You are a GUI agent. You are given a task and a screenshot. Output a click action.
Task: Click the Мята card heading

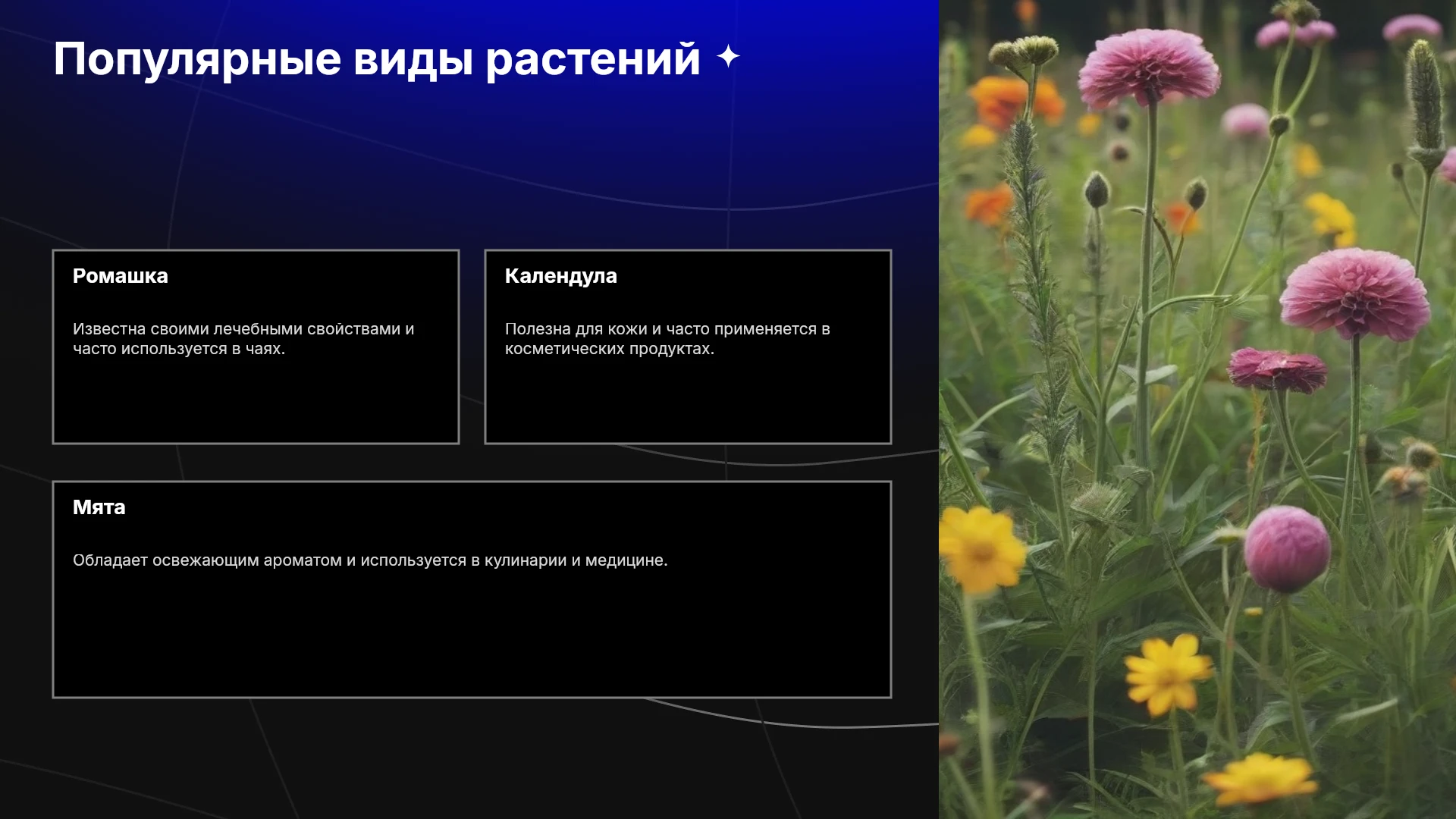click(x=99, y=507)
